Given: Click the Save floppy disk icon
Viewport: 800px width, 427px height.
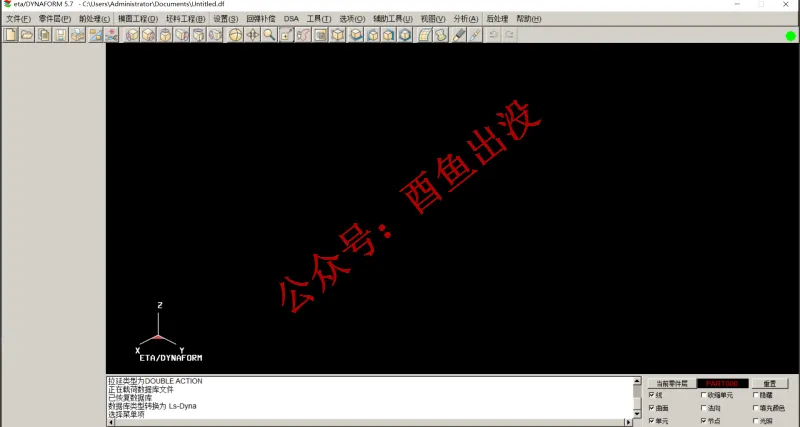Looking at the screenshot, I should click(x=61, y=35).
